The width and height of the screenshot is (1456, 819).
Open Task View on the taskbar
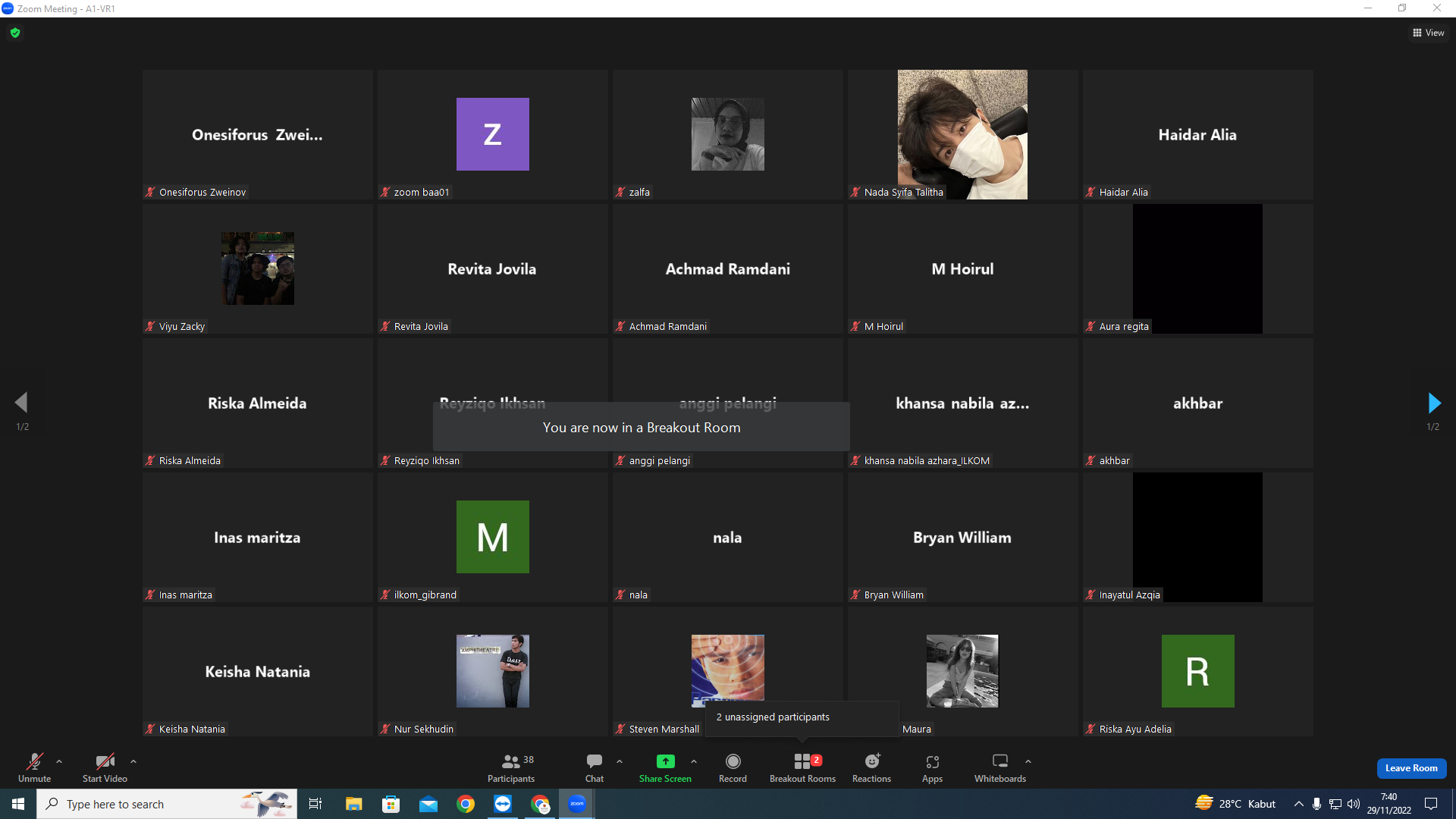point(315,804)
